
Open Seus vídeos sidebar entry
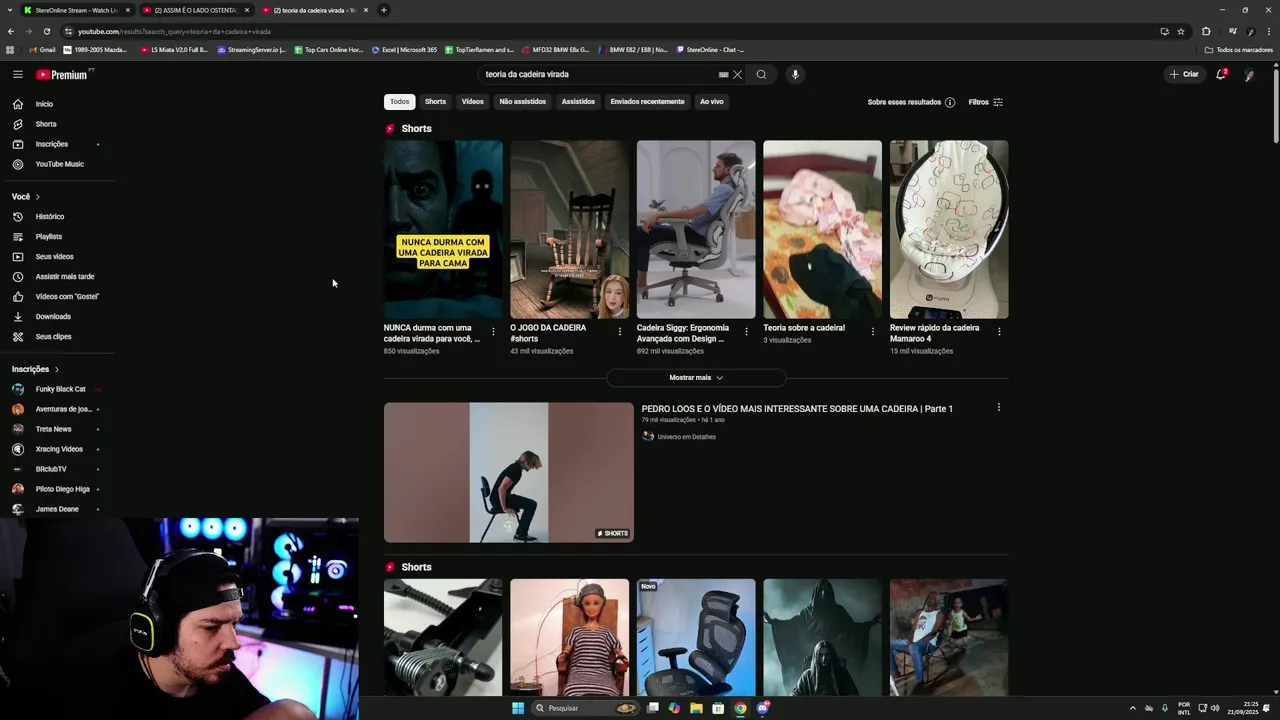tap(56, 256)
